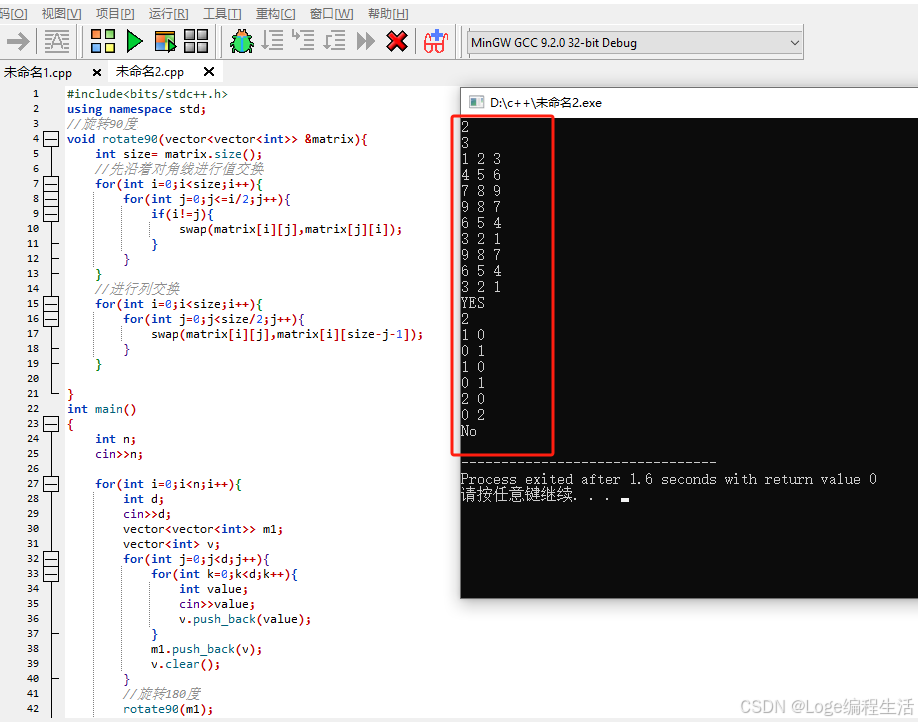918x722 pixels.
Task: Start debugging with the green bug icon
Action: click(242, 42)
